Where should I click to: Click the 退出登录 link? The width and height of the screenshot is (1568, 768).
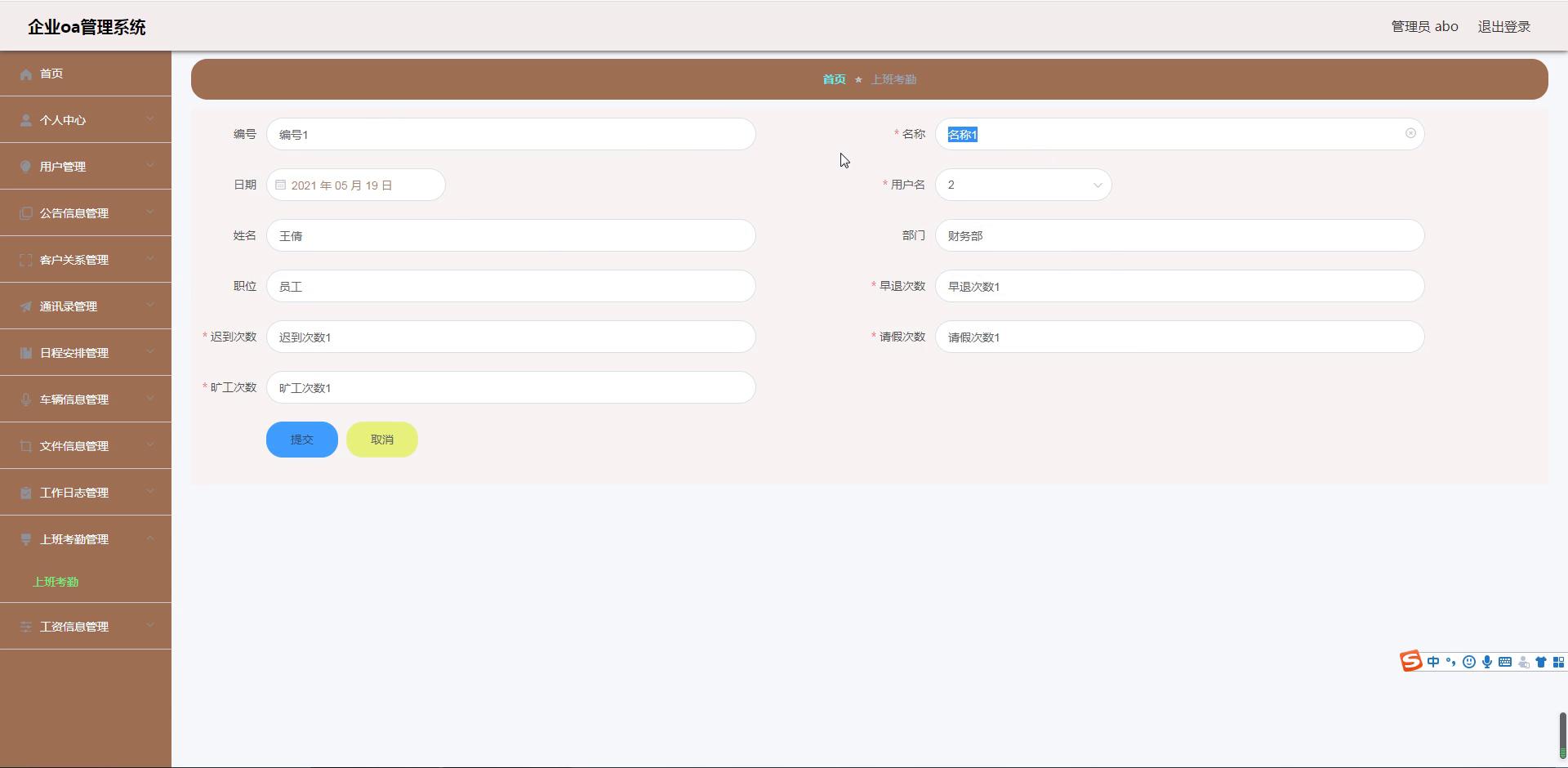coord(1503,27)
